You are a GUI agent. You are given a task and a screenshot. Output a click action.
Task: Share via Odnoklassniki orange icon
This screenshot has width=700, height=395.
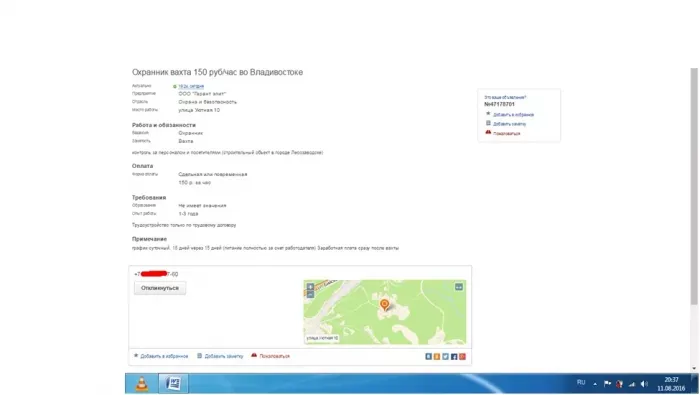coord(437,357)
